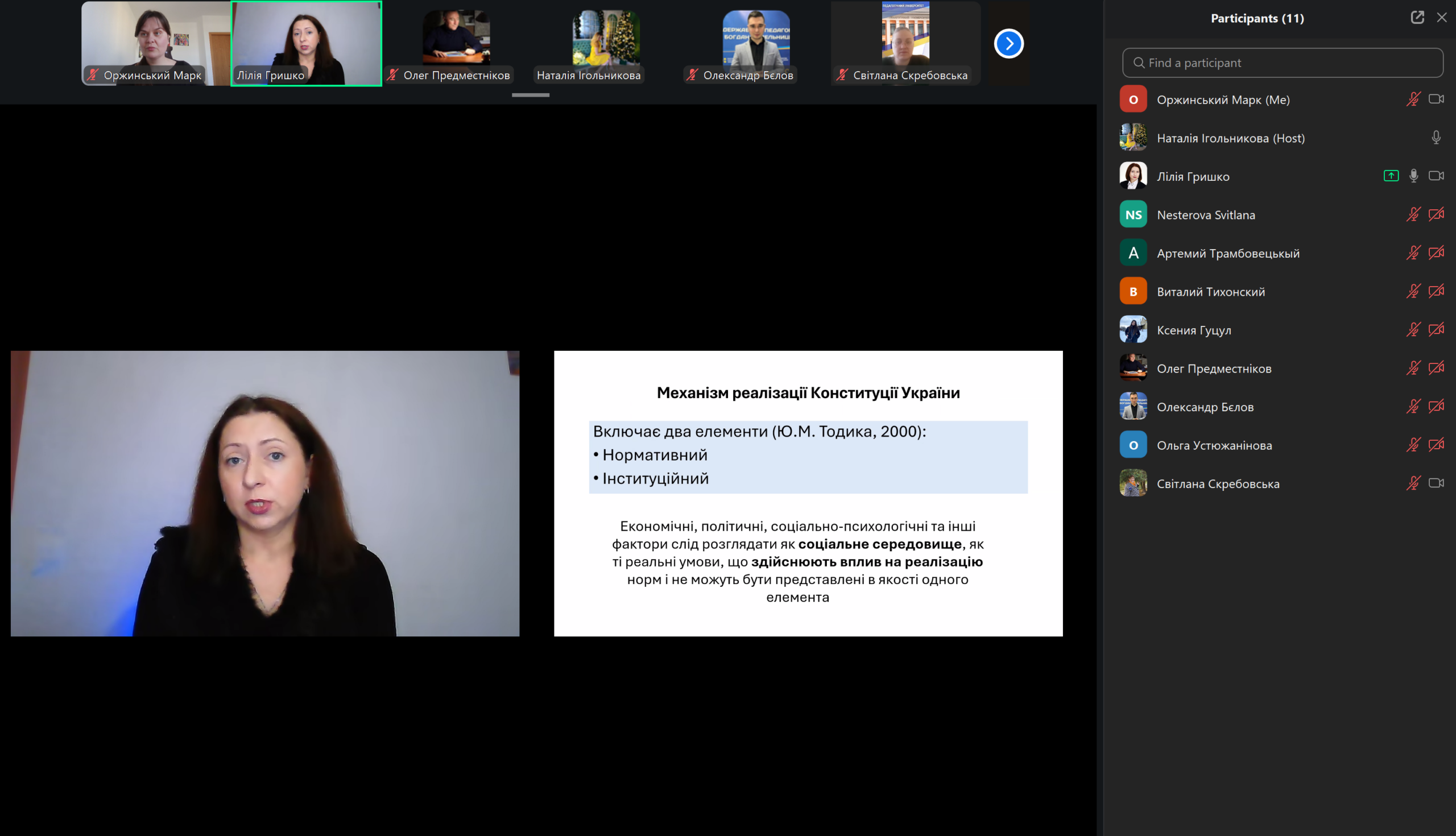Image resolution: width=1456 pixels, height=836 pixels.
Task: Click the disabled camera icon for Ксения Гуцул
Action: pos(1436,330)
